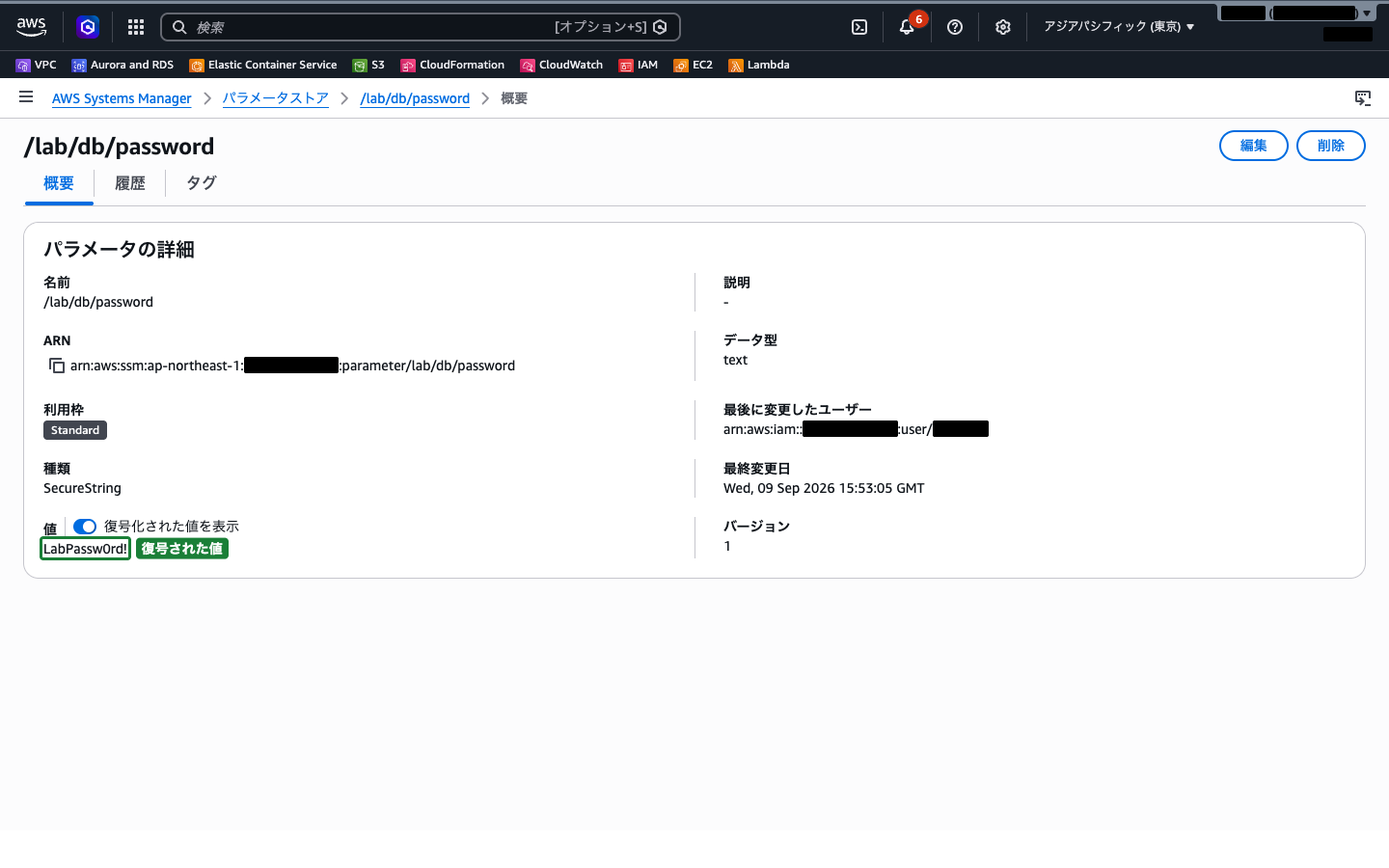The width and height of the screenshot is (1389, 868).
Task: Toggle the side navigation hamburger menu
Action: (x=26, y=97)
